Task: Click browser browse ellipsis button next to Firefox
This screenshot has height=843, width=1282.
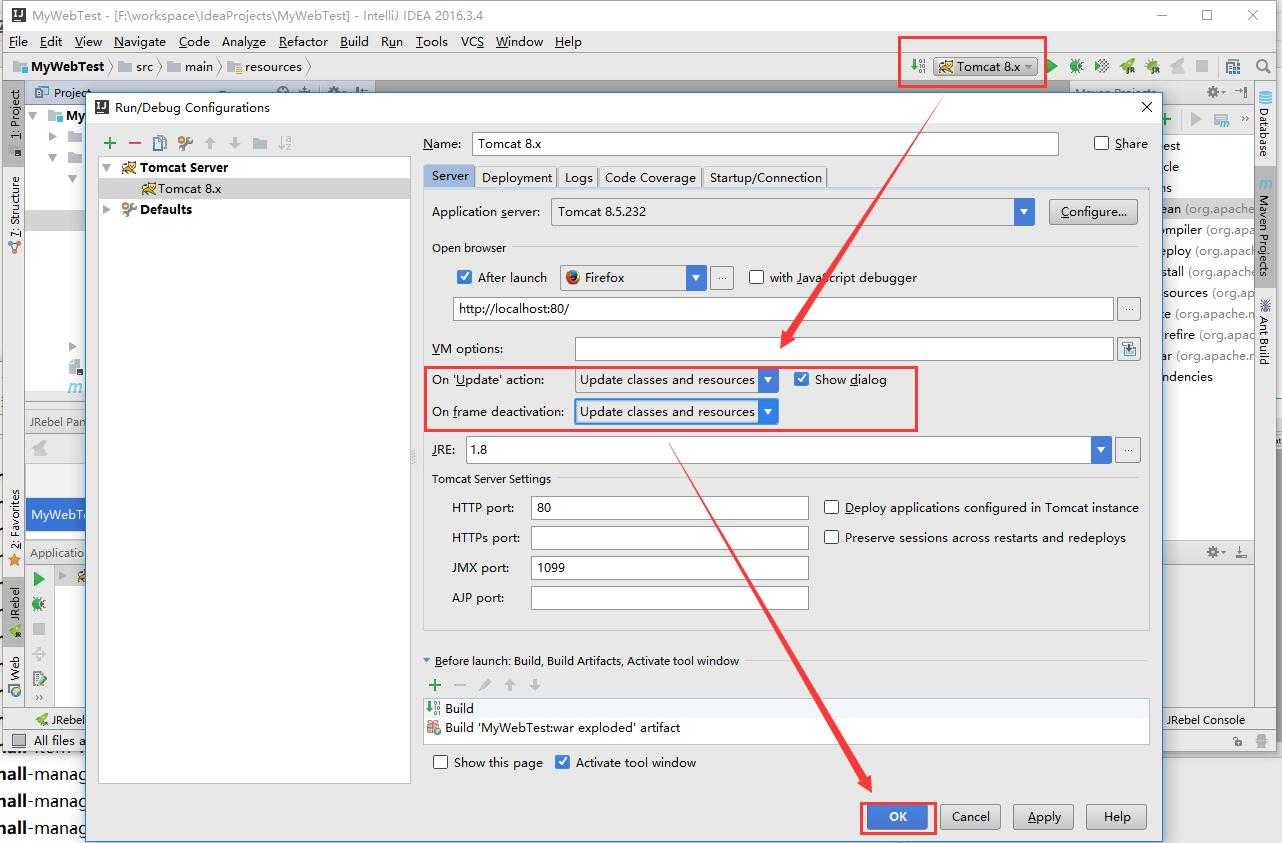Action: [x=722, y=278]
